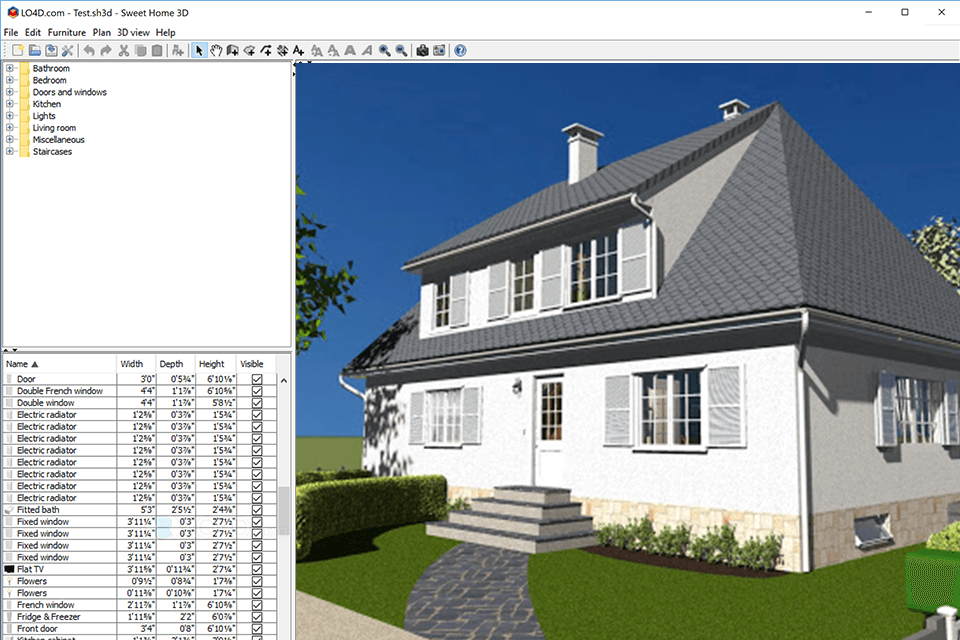The width and height of the screenshot is (960, 640).
Task: Click the Zoom in magnifier icon
Action: (x=383, y=50)
